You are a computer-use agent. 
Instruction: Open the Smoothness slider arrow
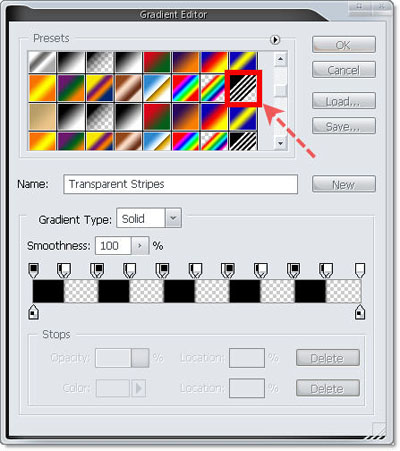coord(140,246)
